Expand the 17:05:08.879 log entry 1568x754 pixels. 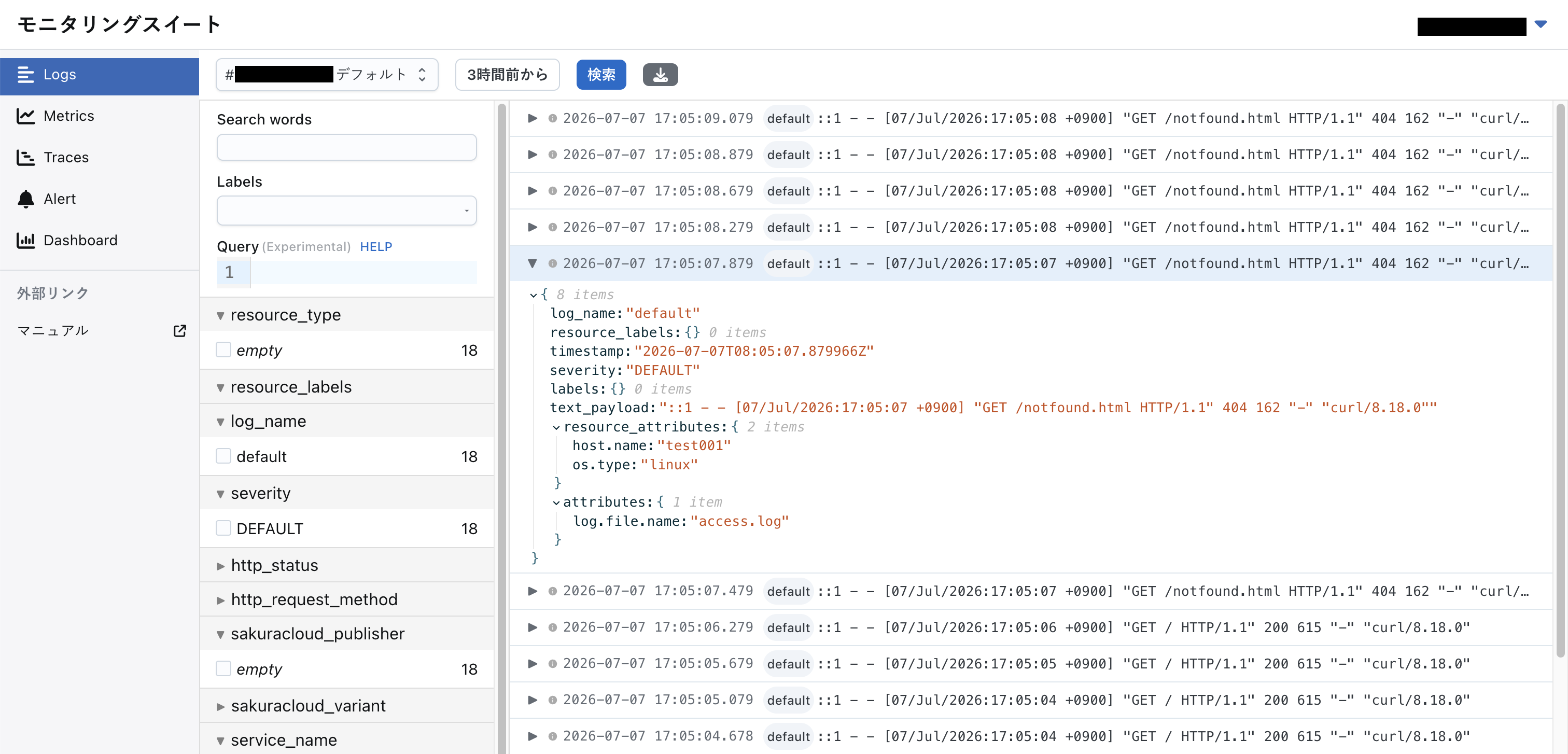click(x=533, y=155)
